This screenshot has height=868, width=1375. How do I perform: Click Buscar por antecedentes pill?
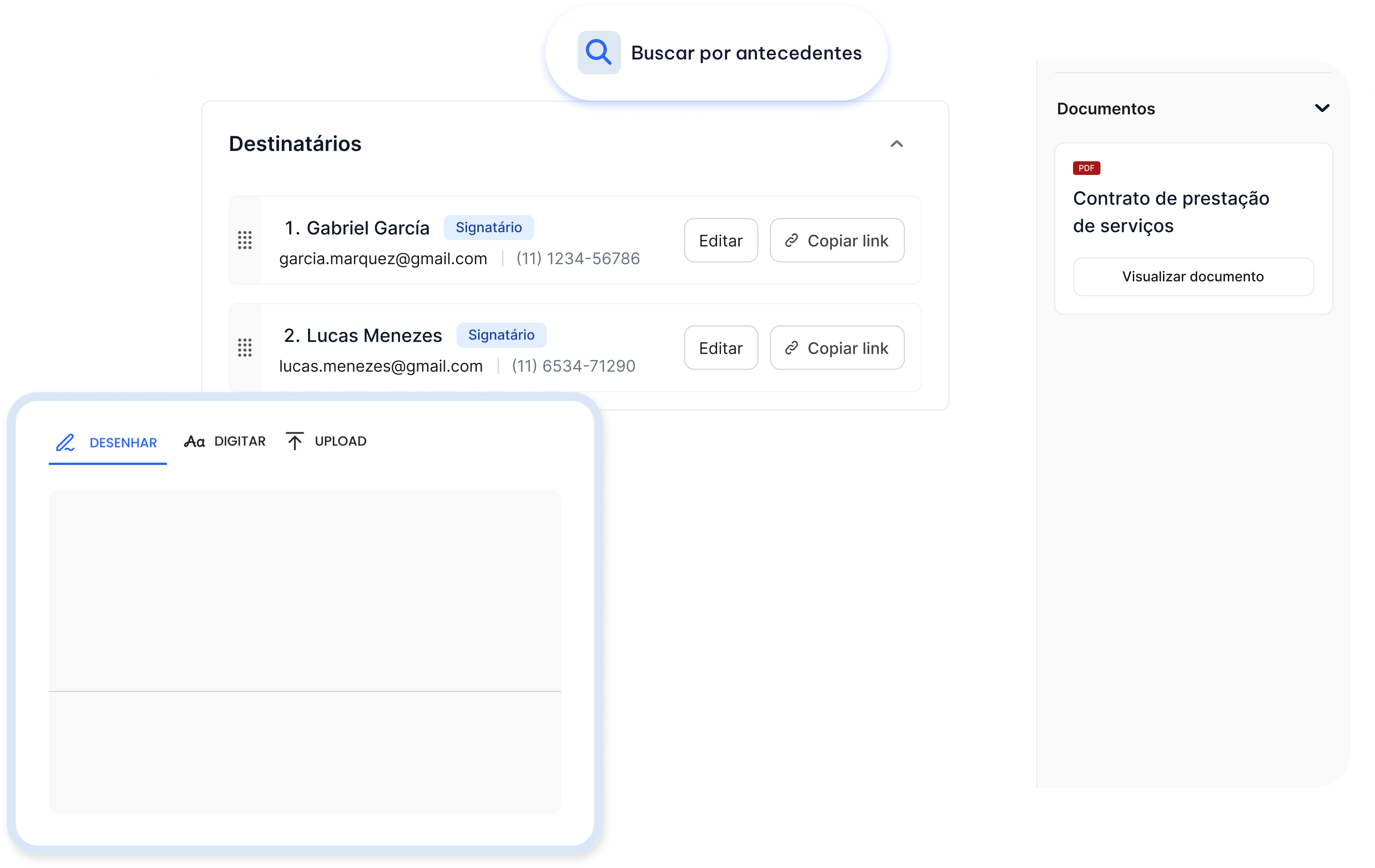pos(746,53)
